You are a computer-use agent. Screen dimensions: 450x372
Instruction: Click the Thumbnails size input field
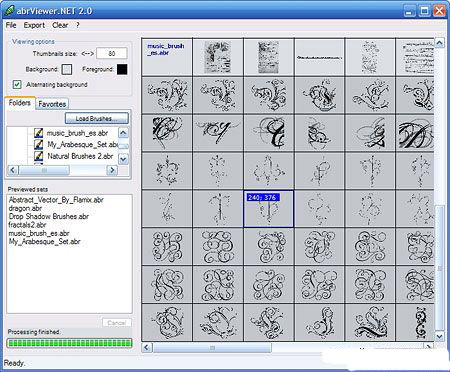click(x=112, y=53)
